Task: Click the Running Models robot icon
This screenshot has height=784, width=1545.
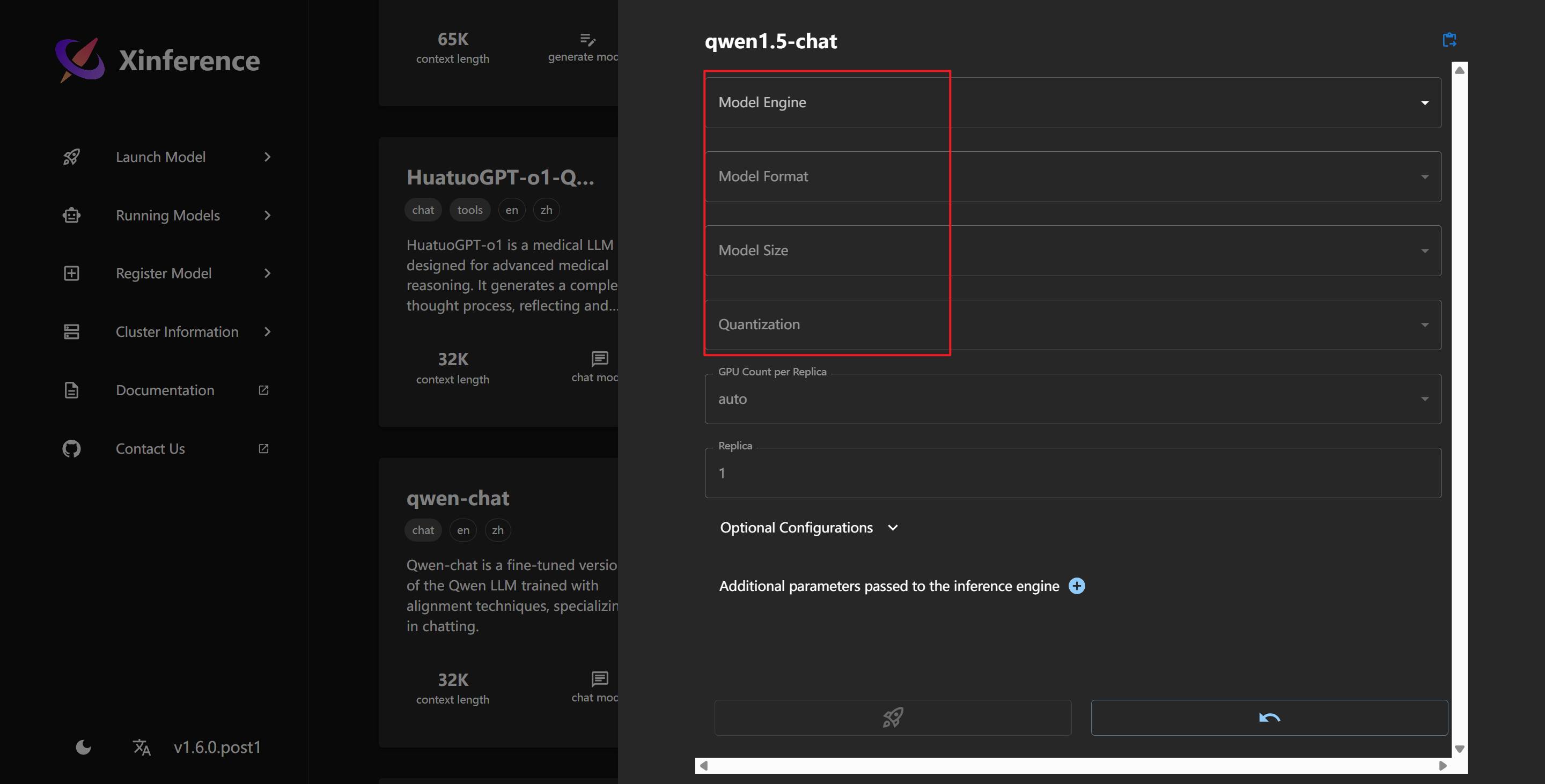Action: click(71, 215)
